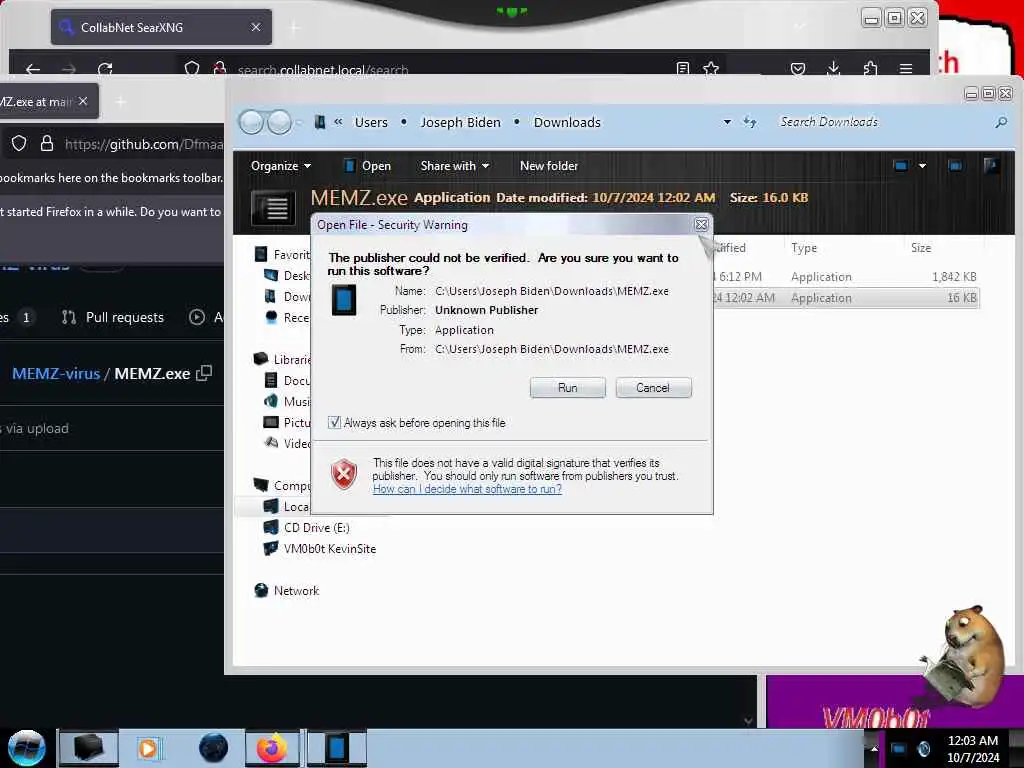Click the search.collabnet.local address bar
The image size is (1024, 768).
point(323,70)
